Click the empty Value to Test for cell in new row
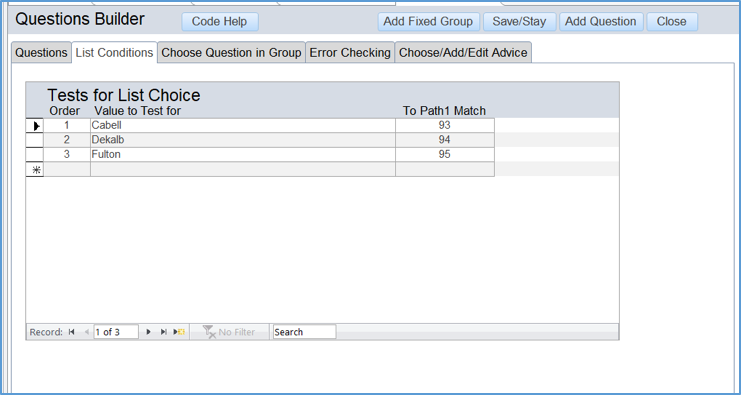741x395 pixels. tap(243, 169)
